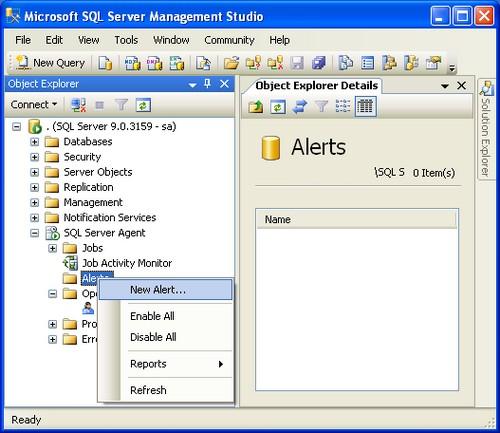Show Object Explorer via toolbar icon
500x433 pixels.
click(389, 63)
